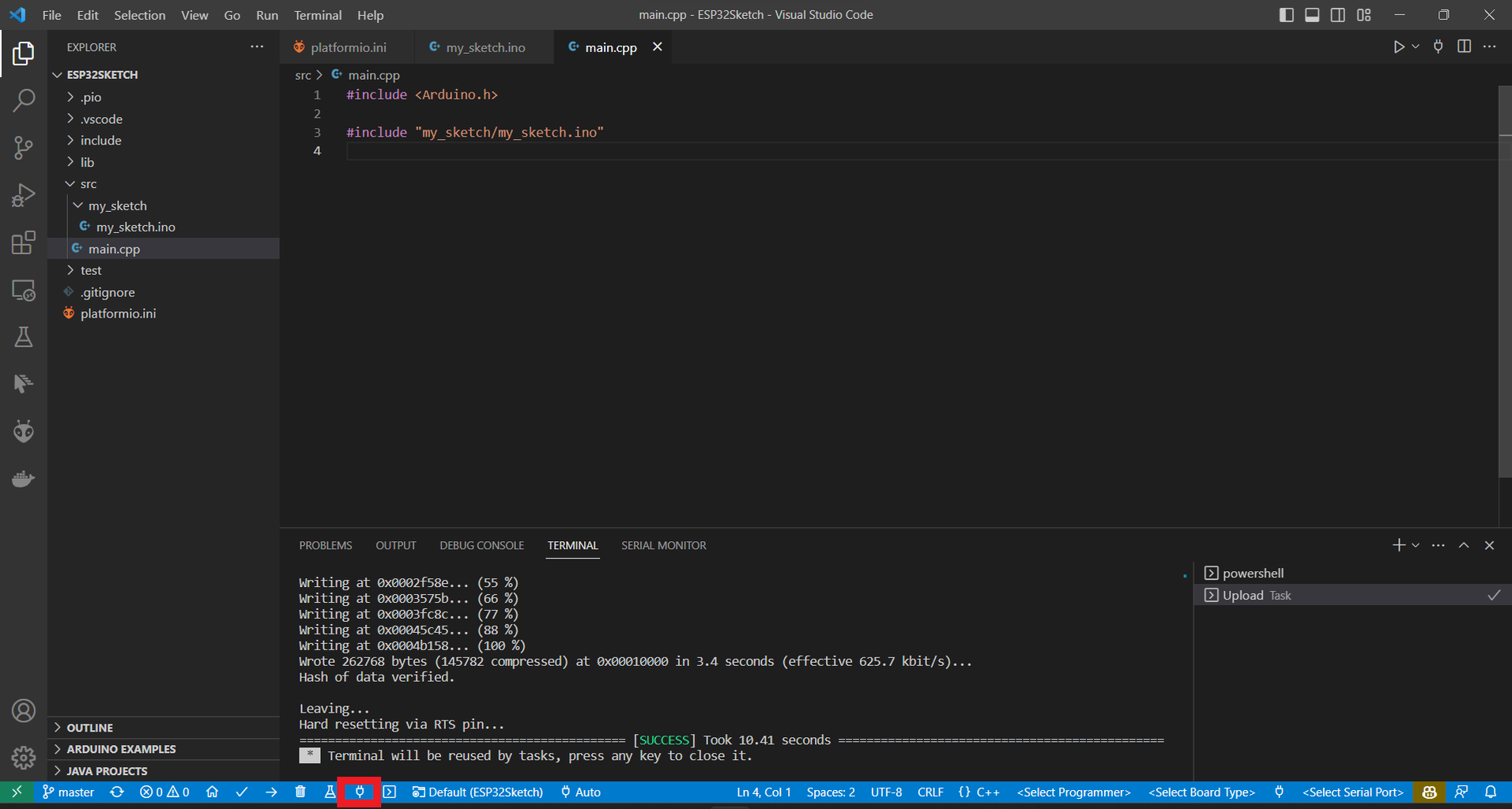The image size is (1512, 809).
Task: Open platformio.ini in the explorer tree
Action: pos(118,314)
